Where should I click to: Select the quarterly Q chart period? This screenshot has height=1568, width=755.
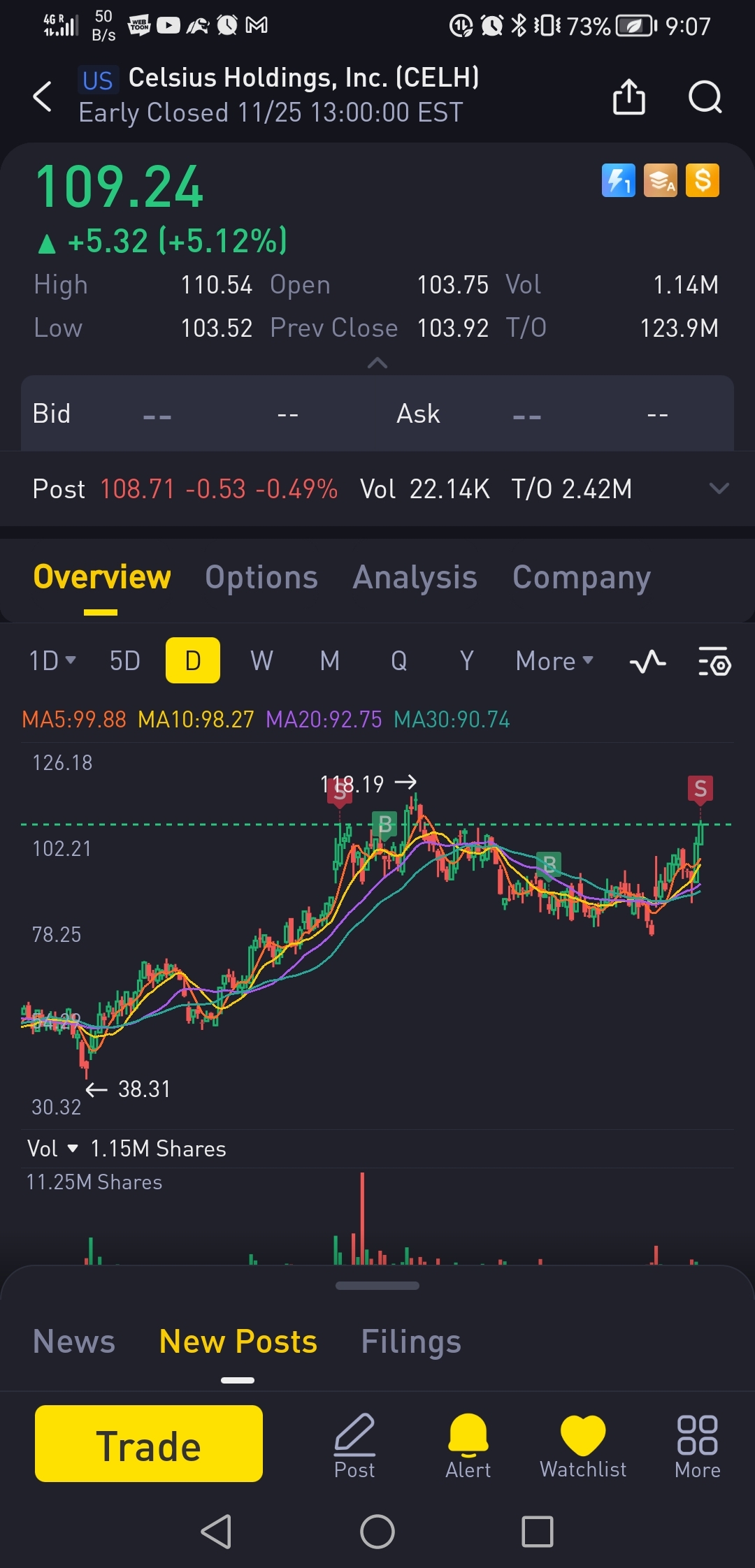click(x=398, y=660)
